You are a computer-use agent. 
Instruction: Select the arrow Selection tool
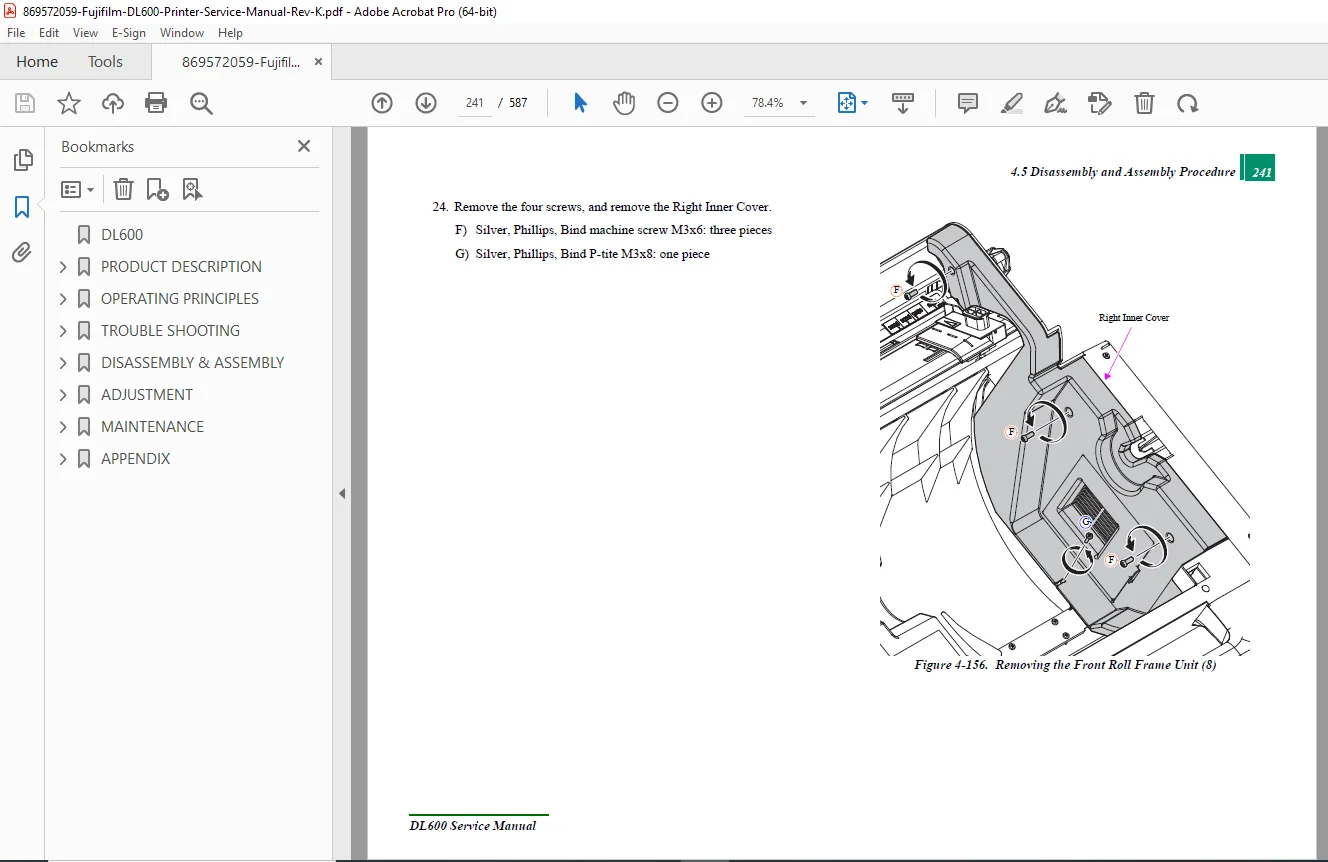click(x=580, y=103)
